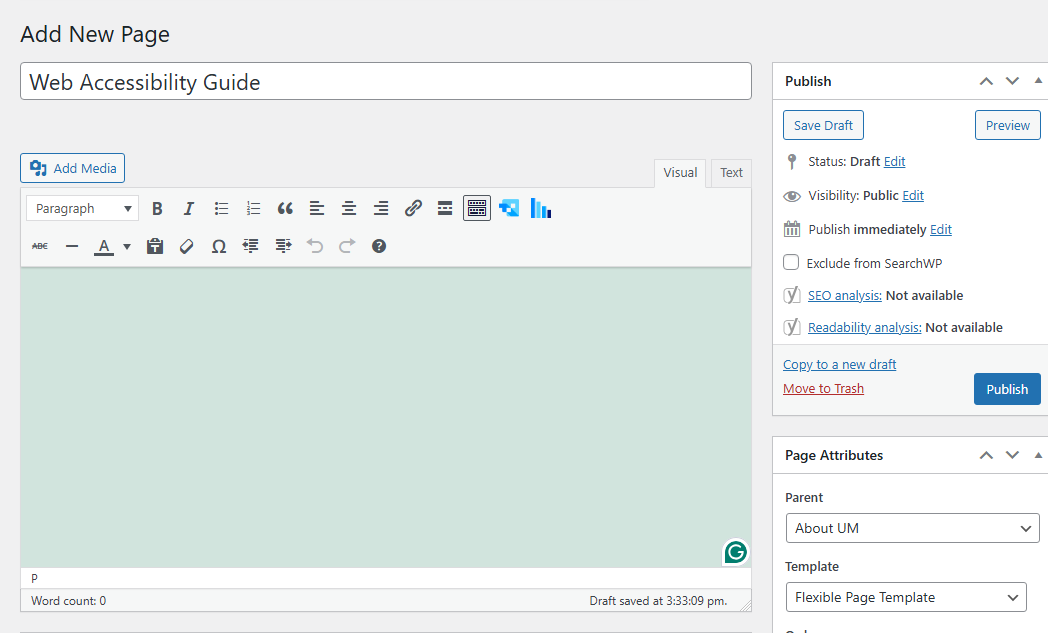Click Save Draft
1048x633 pixels.
pyautogui.click(x=823, y=125)
